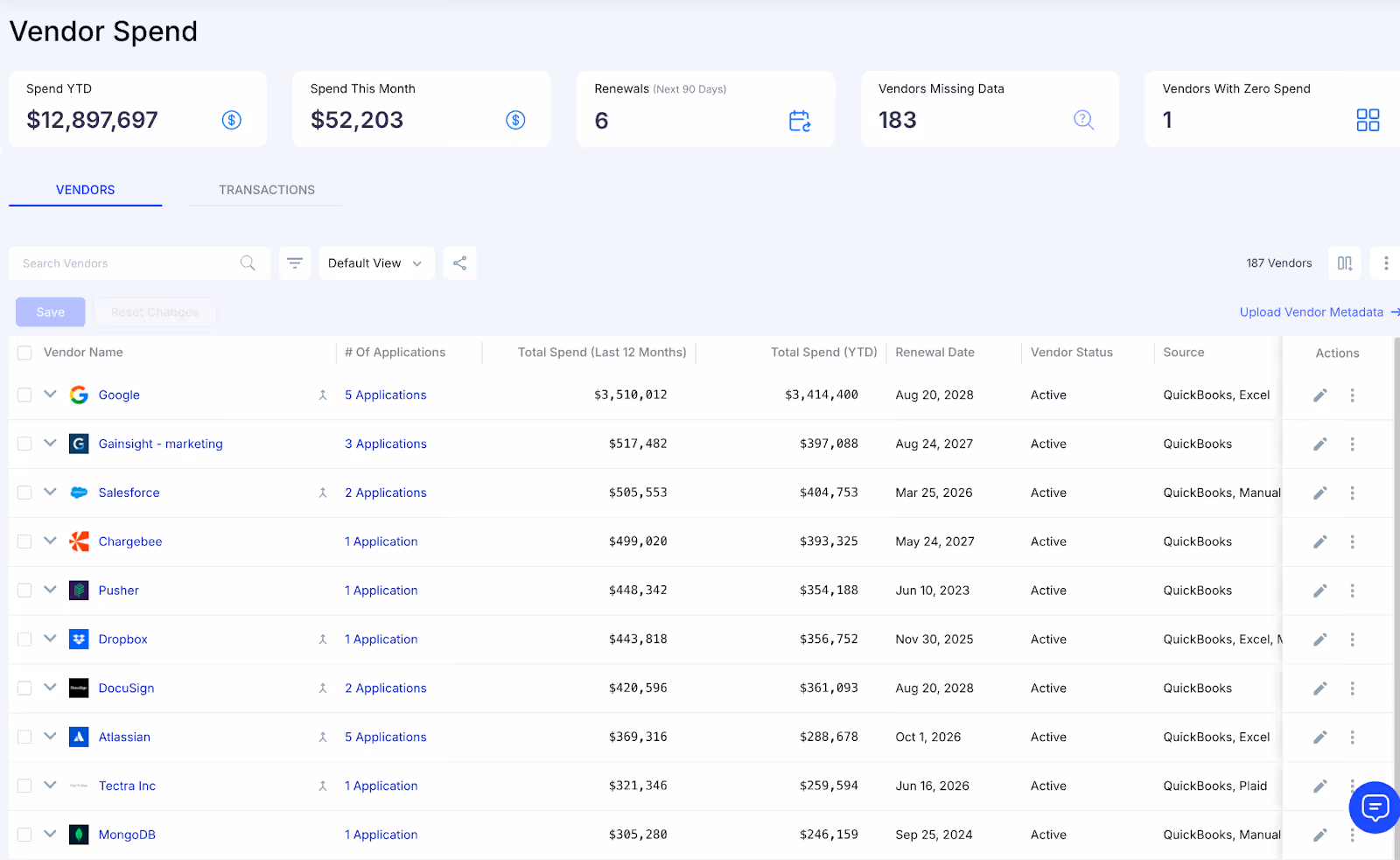Click the 187 Vendors count label
Screen dimensions: 1400x860
(x=1279, y=263)
